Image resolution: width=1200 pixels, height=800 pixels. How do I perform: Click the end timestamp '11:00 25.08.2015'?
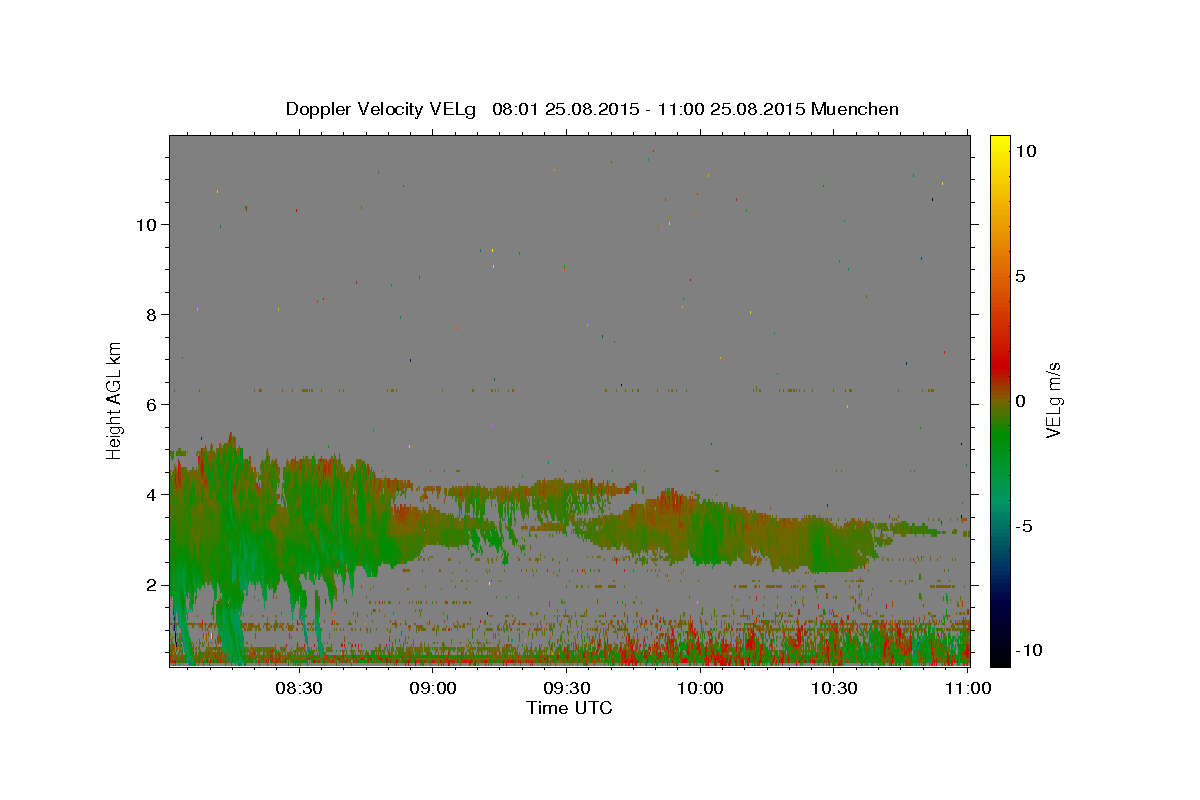[733, 109]
